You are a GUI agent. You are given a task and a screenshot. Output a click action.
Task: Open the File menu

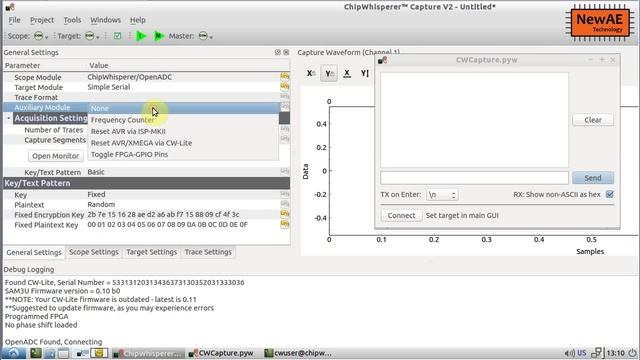[14, 20]
